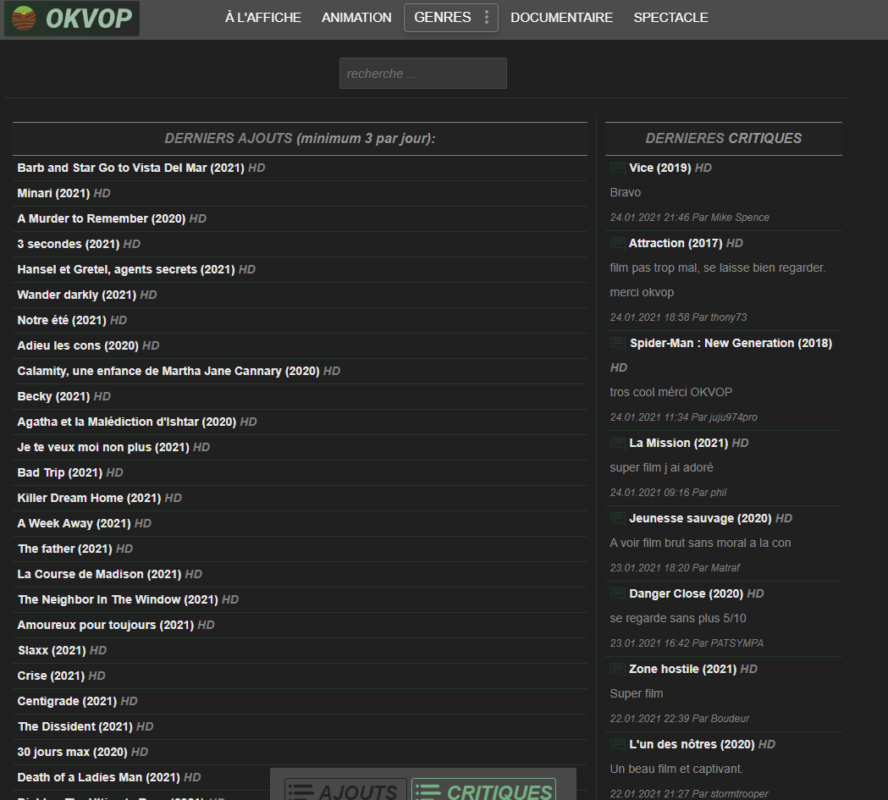Open Slaxx (2021)
The image size is (888, 800).
tap(52, 651)
